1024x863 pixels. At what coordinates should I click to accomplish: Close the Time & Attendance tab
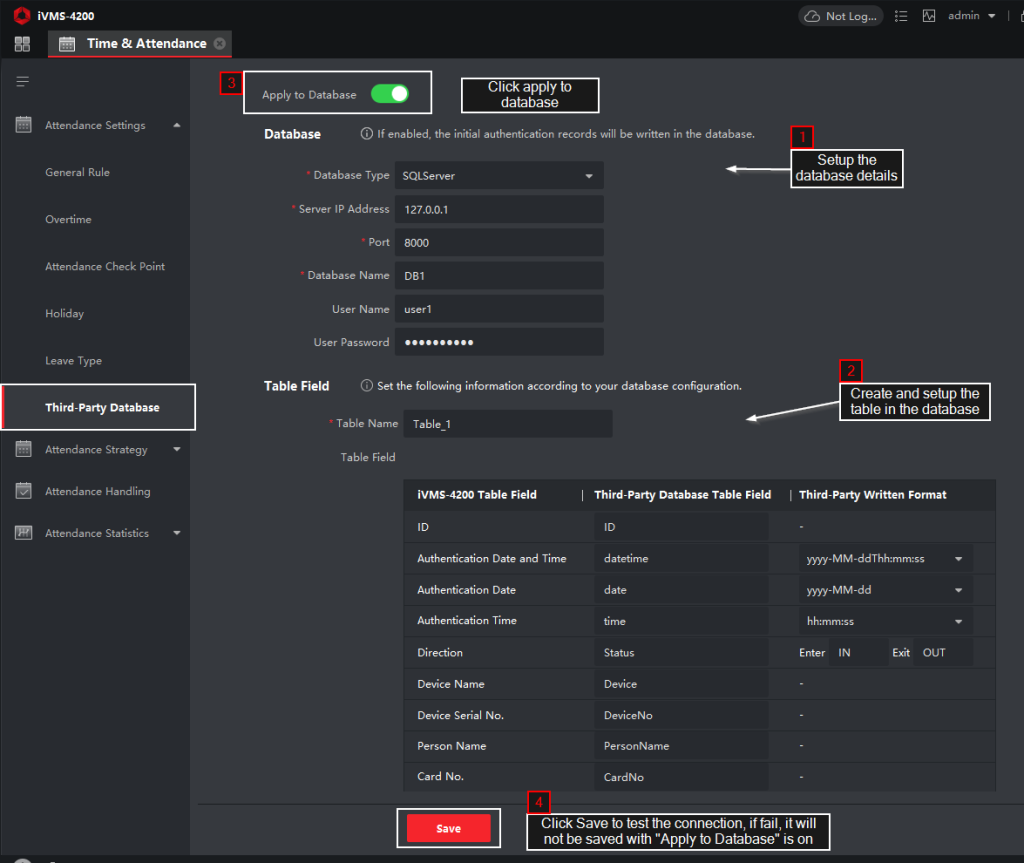220,43
